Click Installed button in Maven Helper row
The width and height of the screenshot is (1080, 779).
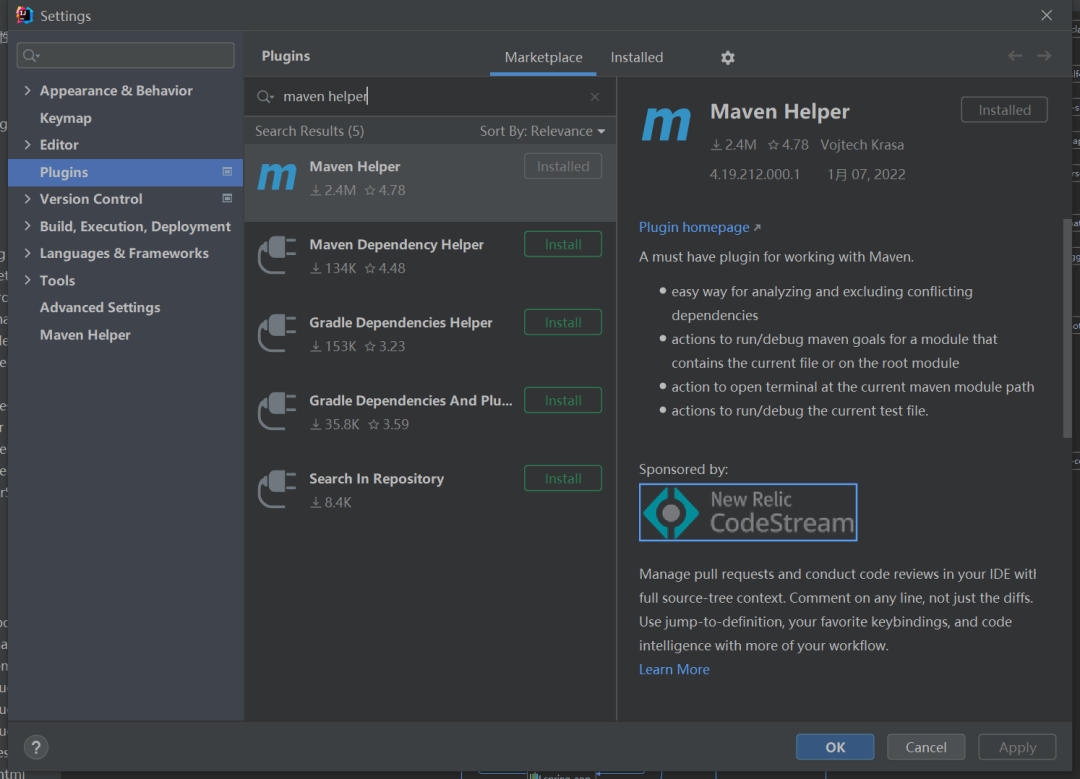(x=563, y=166)
